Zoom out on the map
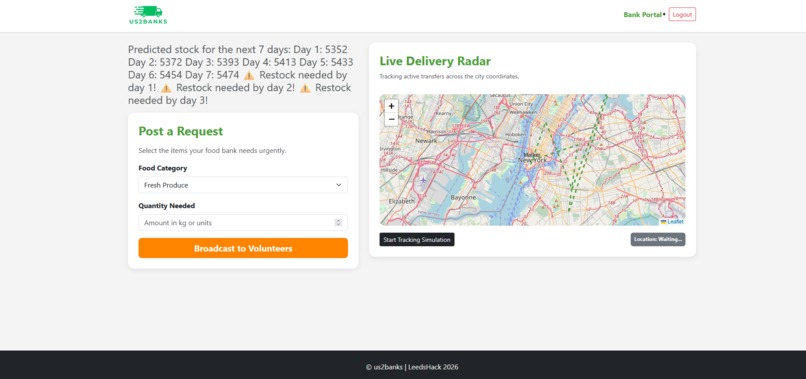This screenshot has height=379, width=806. pyautogui.click(x=391, y=119)
